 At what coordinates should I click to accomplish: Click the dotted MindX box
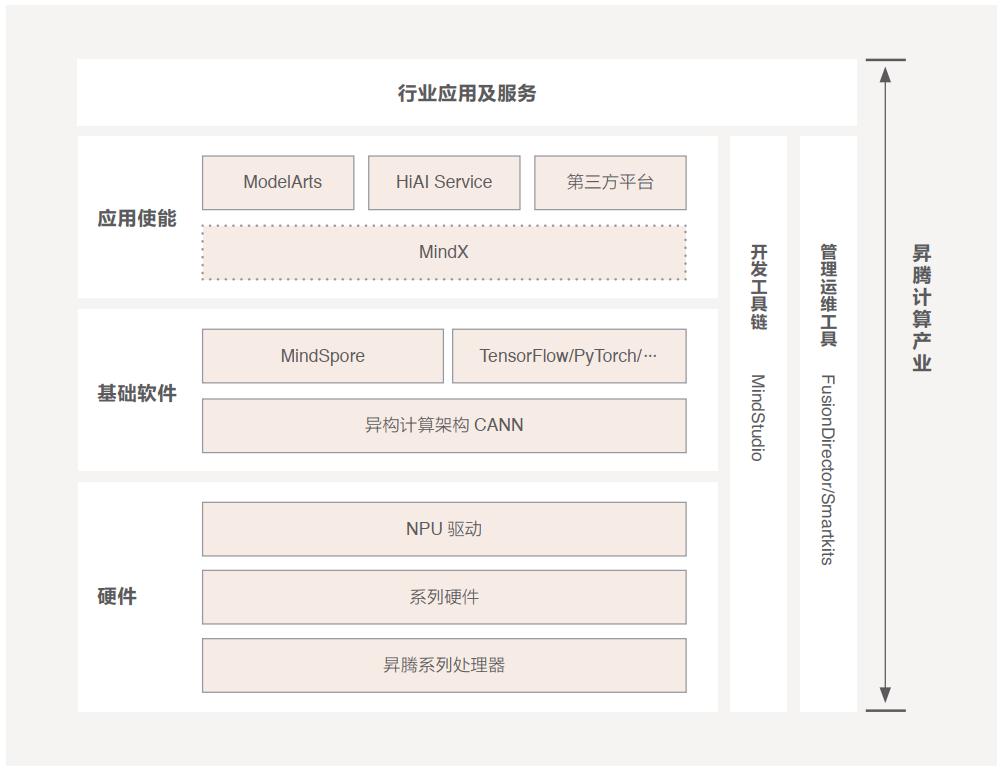tap(444, 253)
